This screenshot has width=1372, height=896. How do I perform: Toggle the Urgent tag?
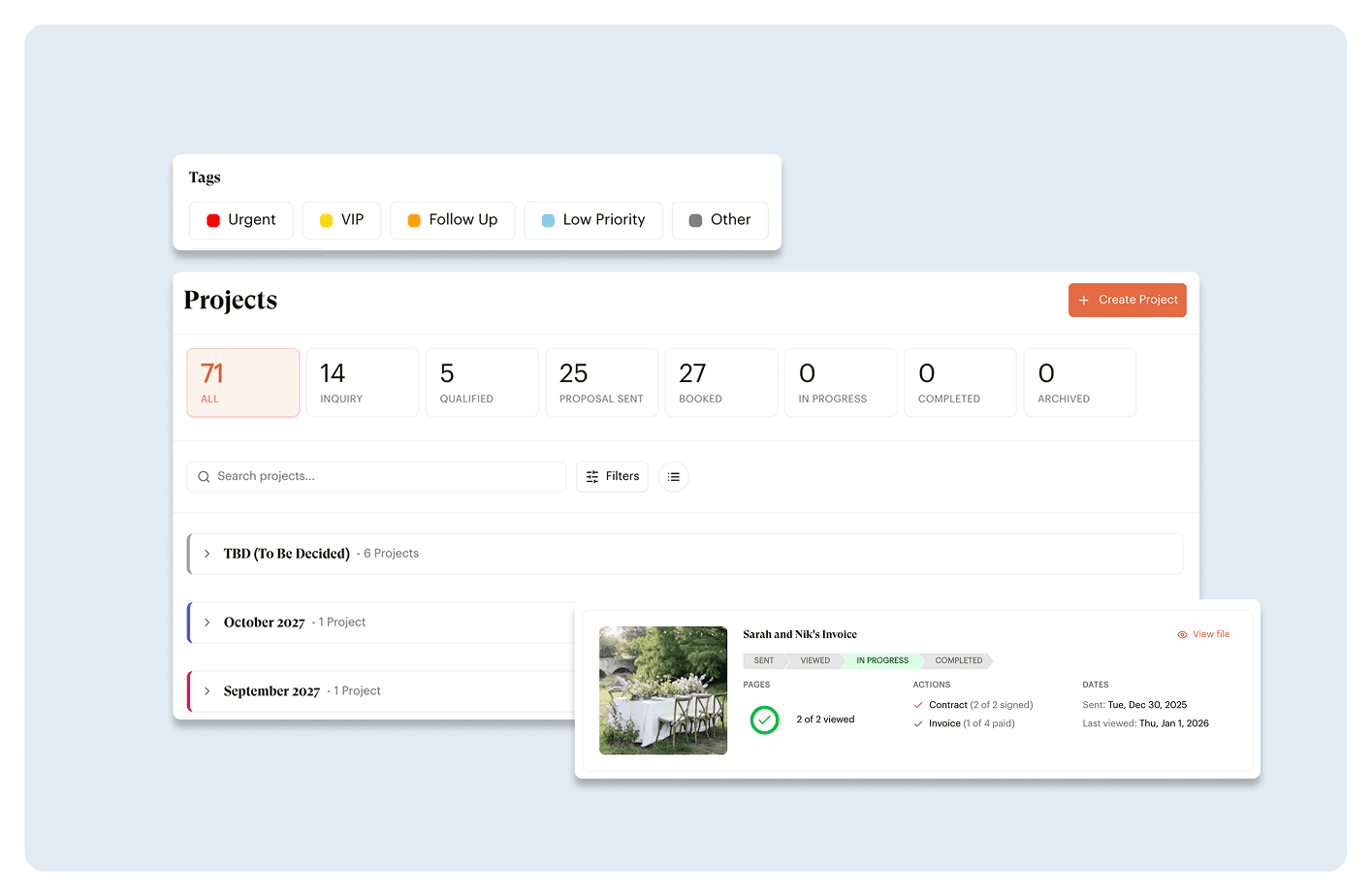pos(240,220)
